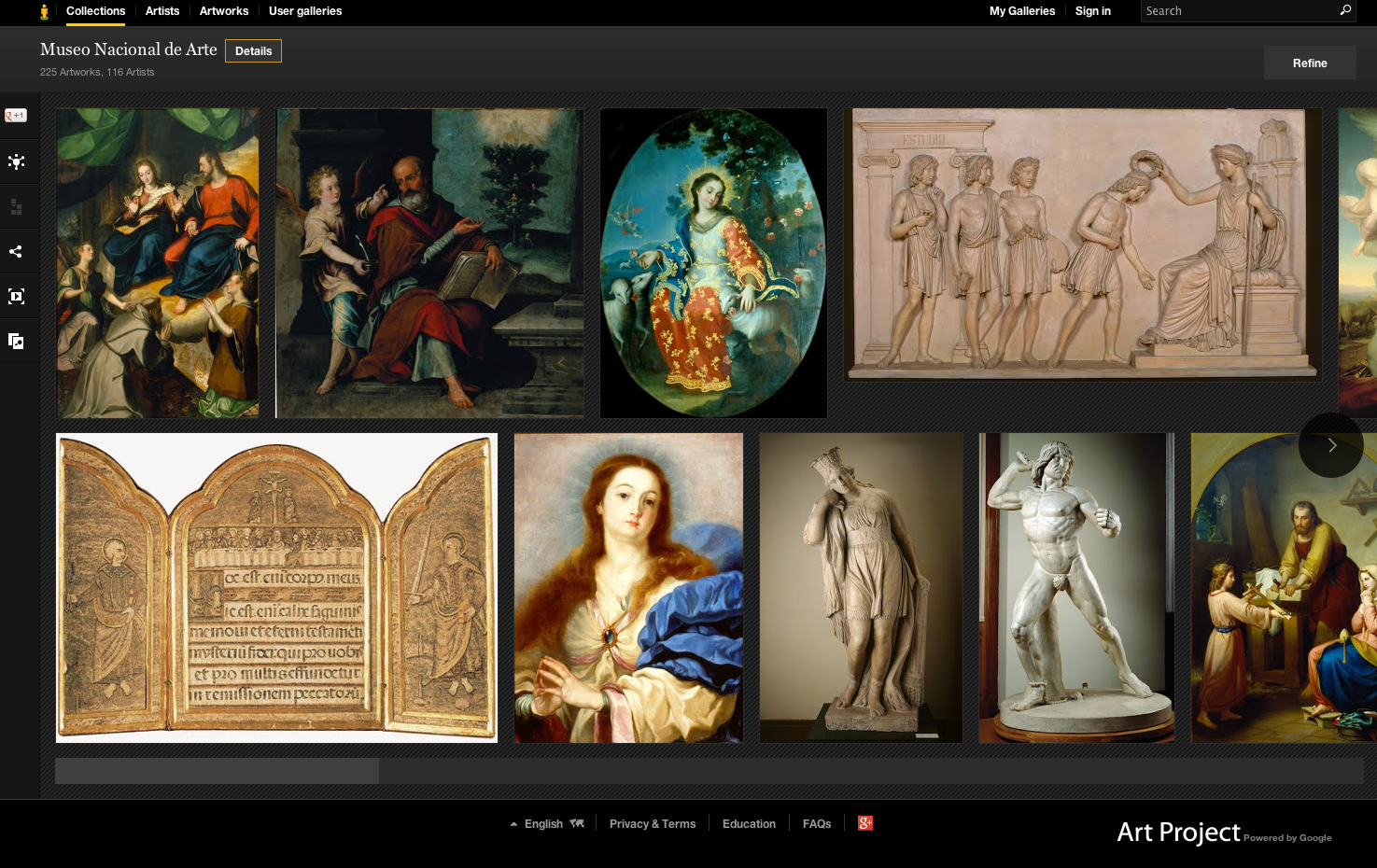Open the muscular marble nude statue thumbnail
Screen dimensions: 1377x868
[1076, 588]
